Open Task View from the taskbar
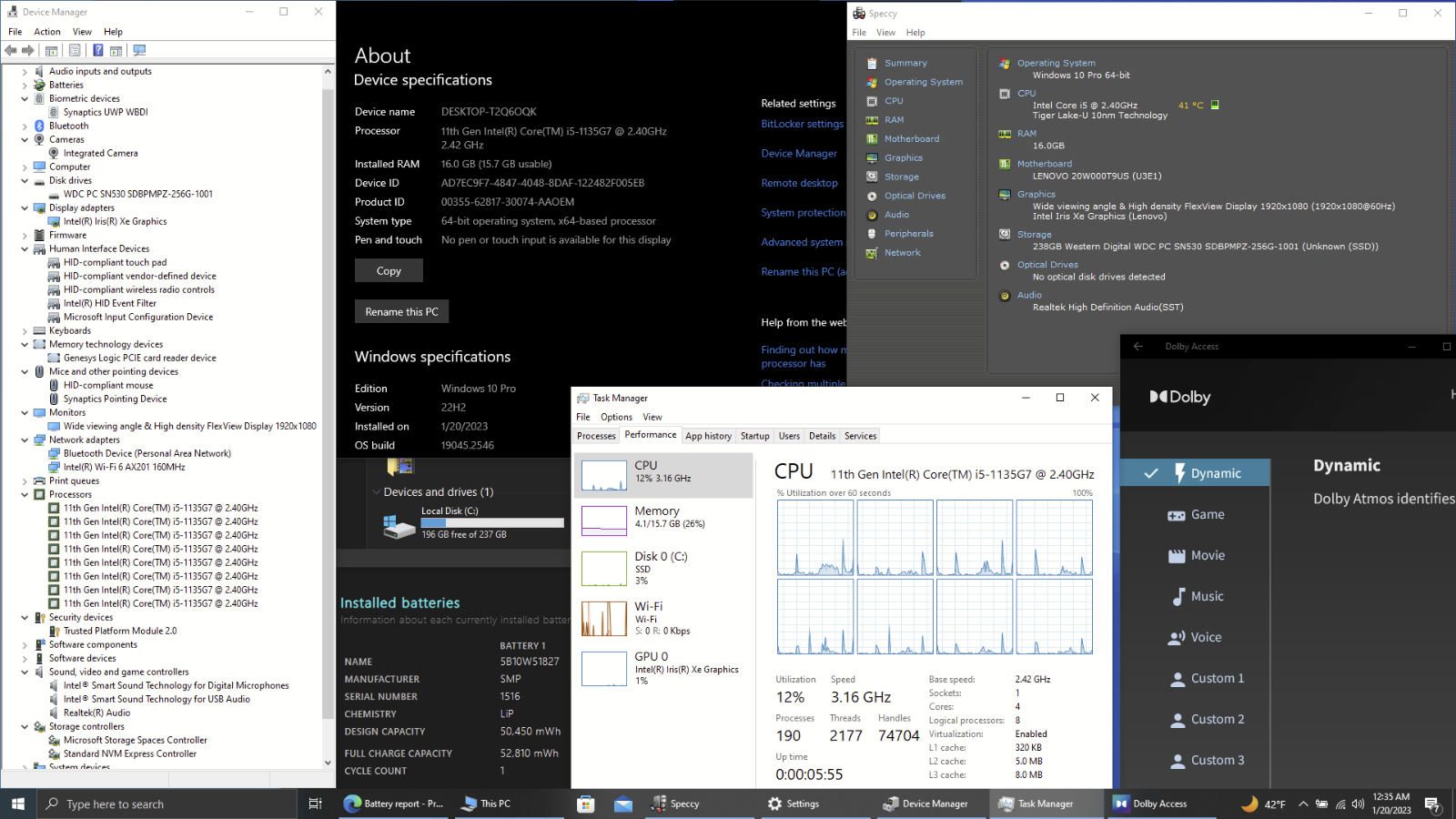Screen dimensions: 1456x819 pyautogui.click(x=315, y=804)
